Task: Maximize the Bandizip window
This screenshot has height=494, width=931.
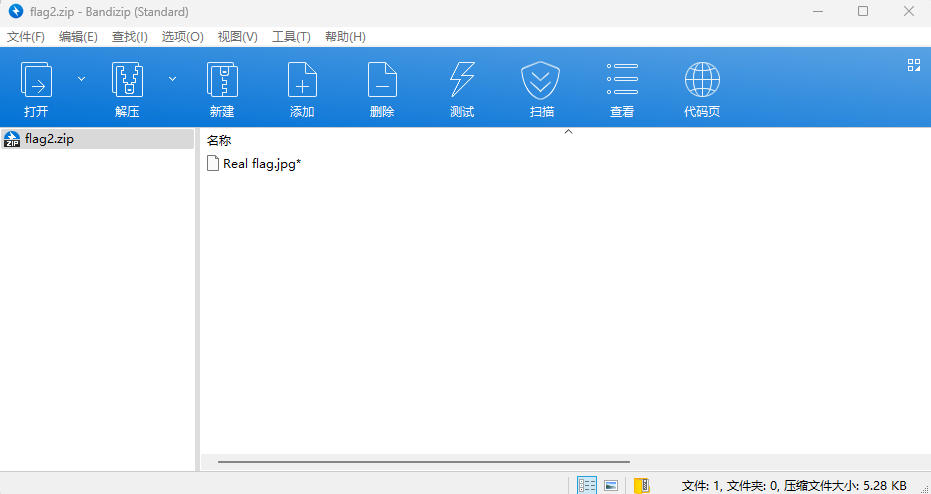Action: coord(863,11)
